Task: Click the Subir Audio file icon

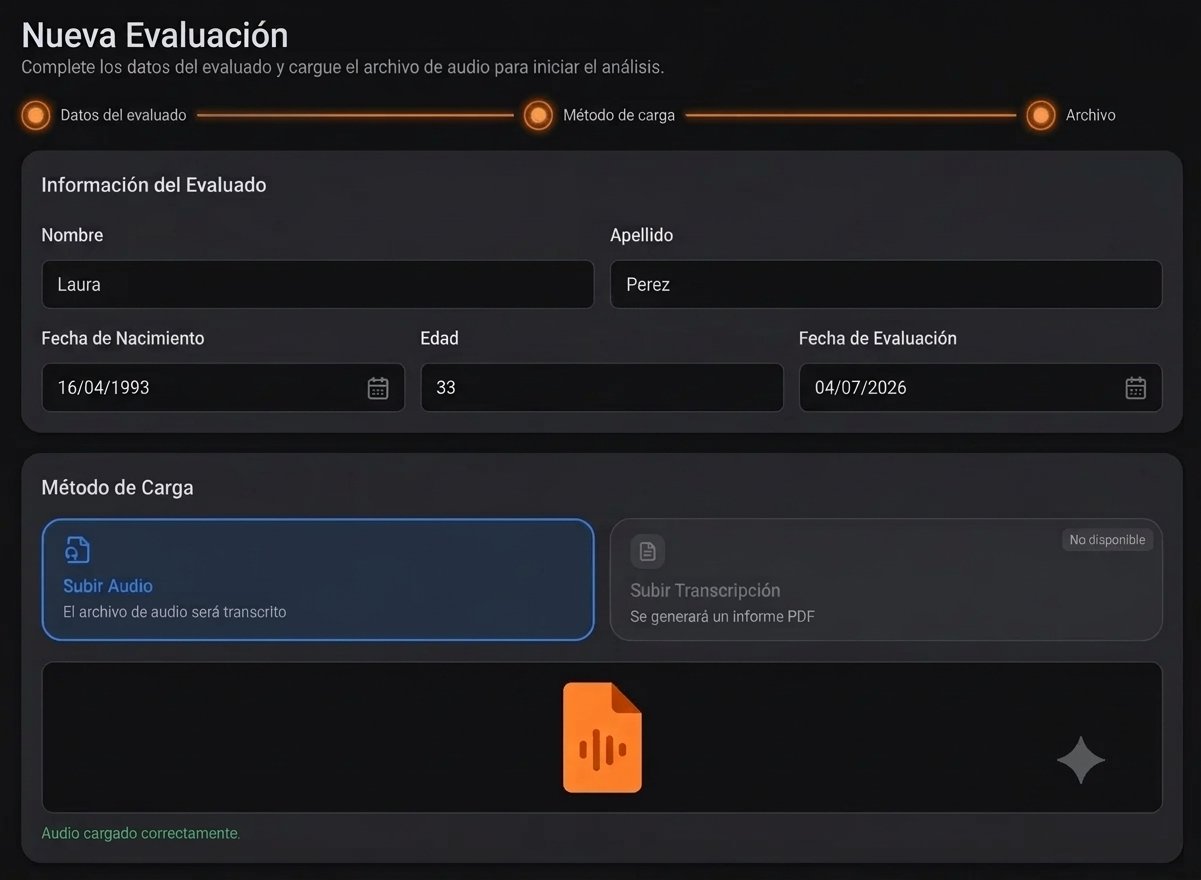Action: coord(77,550)
